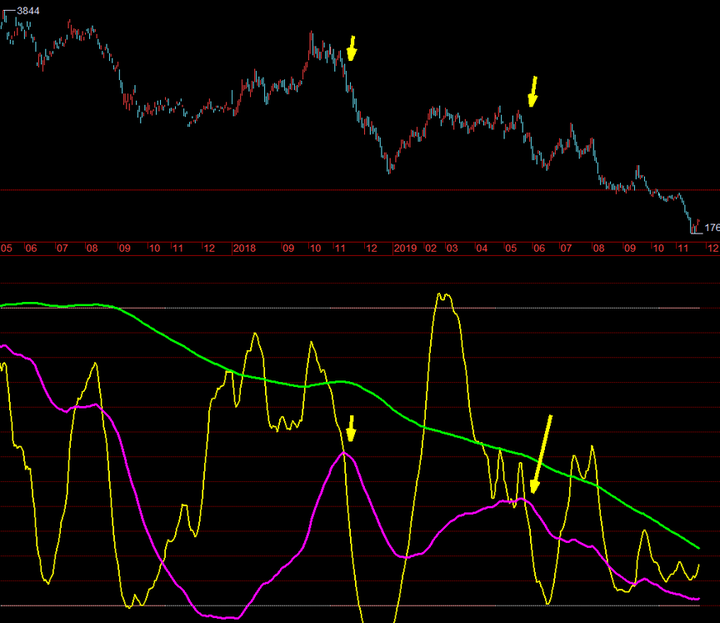720x623 pixels.
Task: Click month label 02 after 2019
Action: point(431,248)
